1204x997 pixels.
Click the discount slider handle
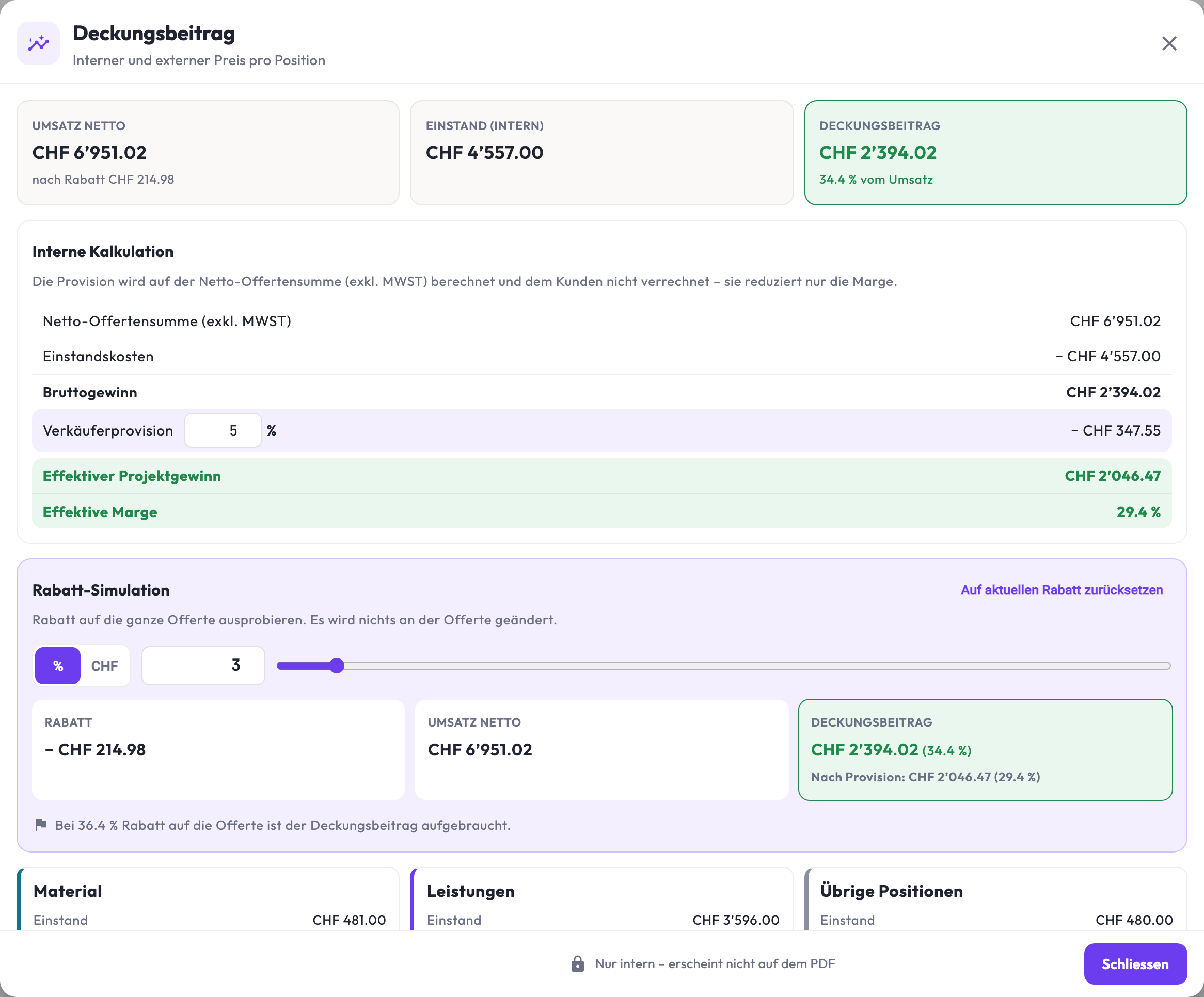(337, 665)
